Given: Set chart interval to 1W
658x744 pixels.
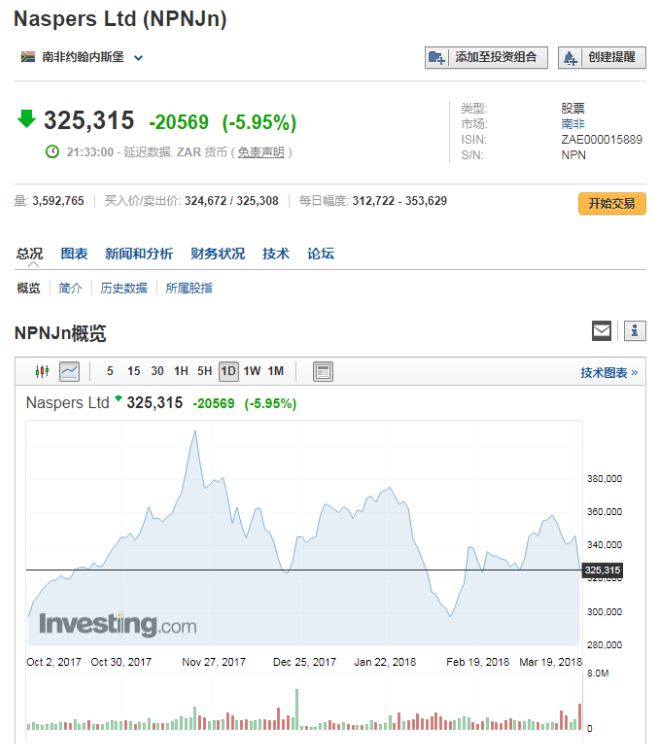Looking at the screenshot, I should click(x=252, y=371).
